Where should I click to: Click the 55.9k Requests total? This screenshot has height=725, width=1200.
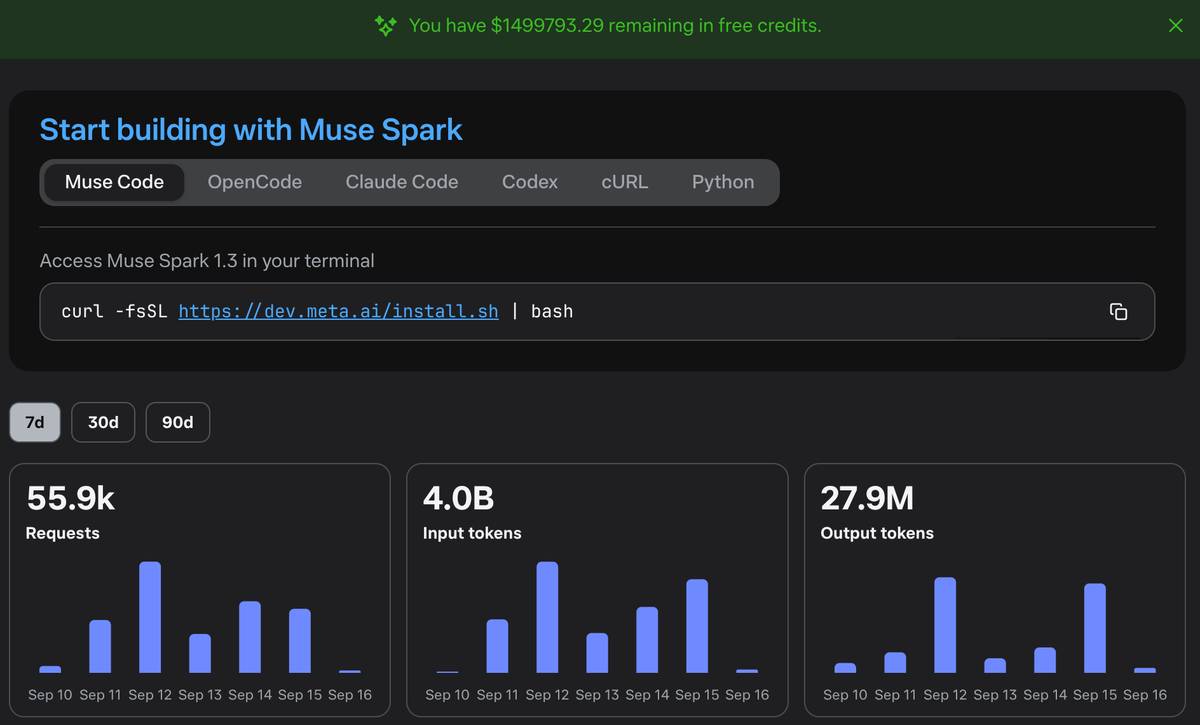(71, 498)
